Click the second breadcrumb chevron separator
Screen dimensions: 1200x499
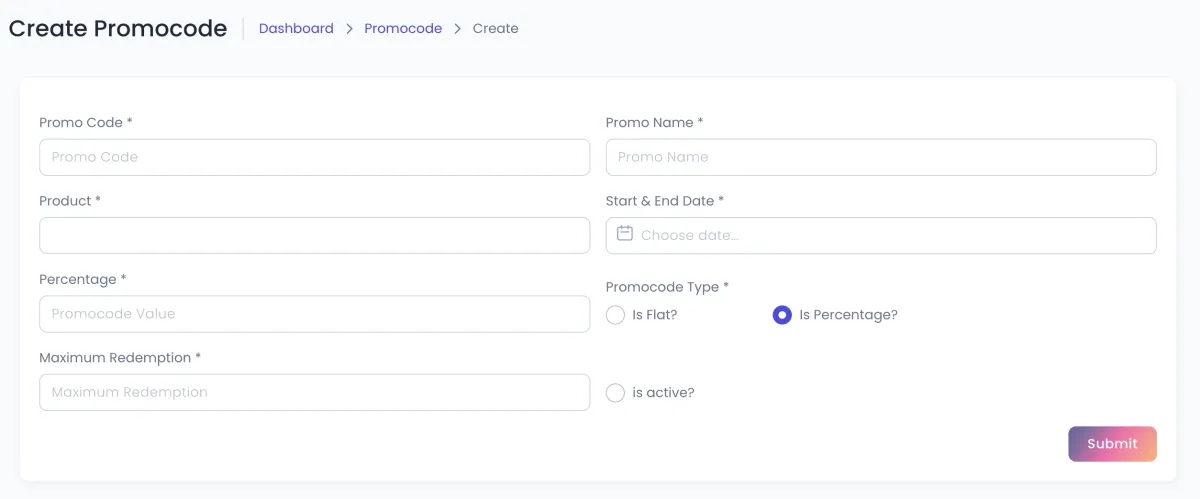point(458,29)
